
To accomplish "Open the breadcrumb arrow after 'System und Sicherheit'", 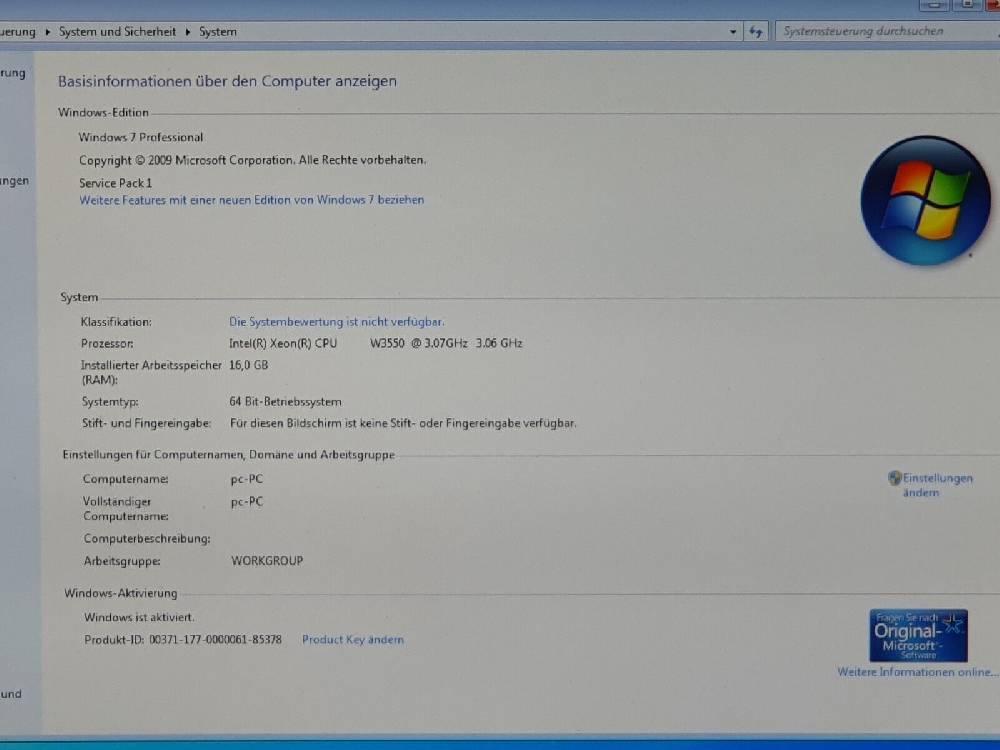I will click(188, 32).
